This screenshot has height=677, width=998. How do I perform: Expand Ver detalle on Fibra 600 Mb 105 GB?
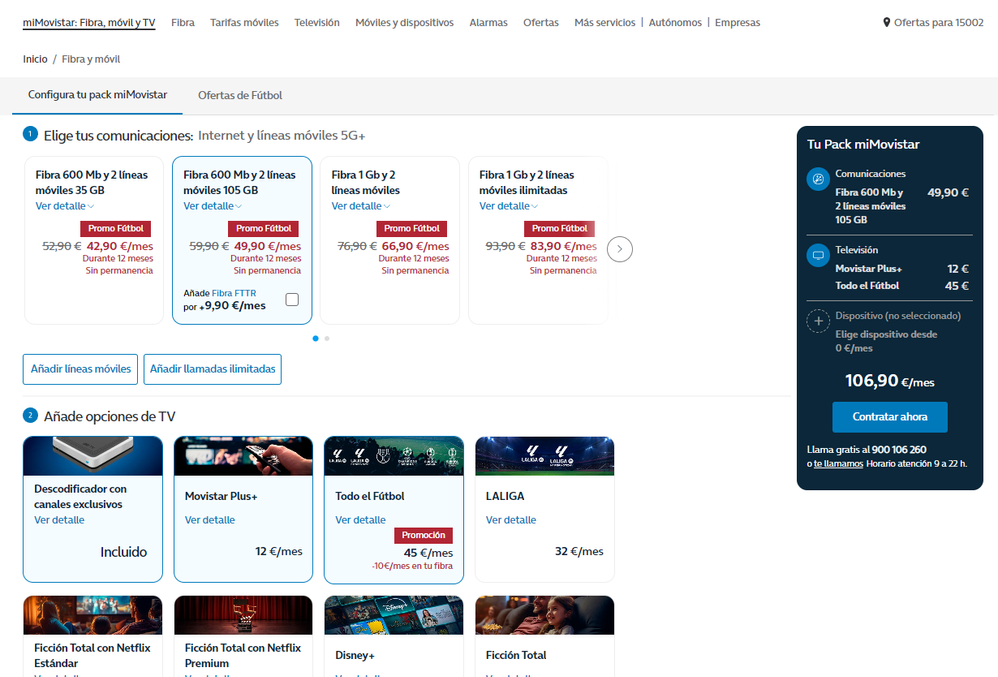click(x=212, y=206)
